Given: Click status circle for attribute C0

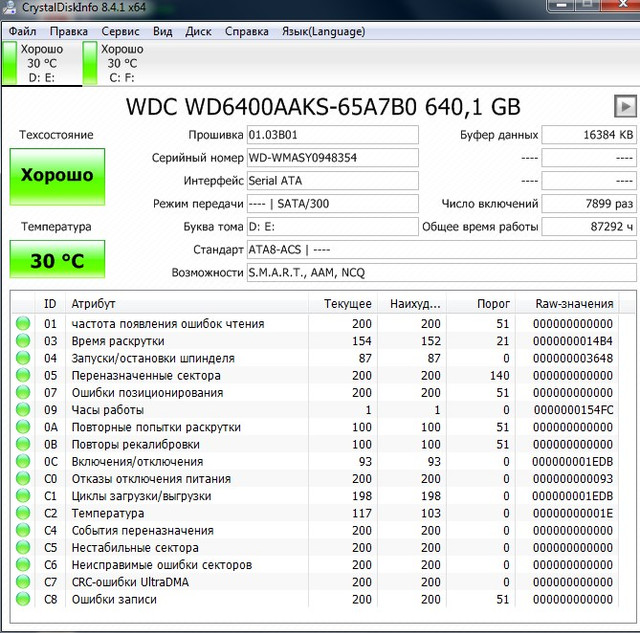Looking at the screenshot, I should (x=23, y=478).
